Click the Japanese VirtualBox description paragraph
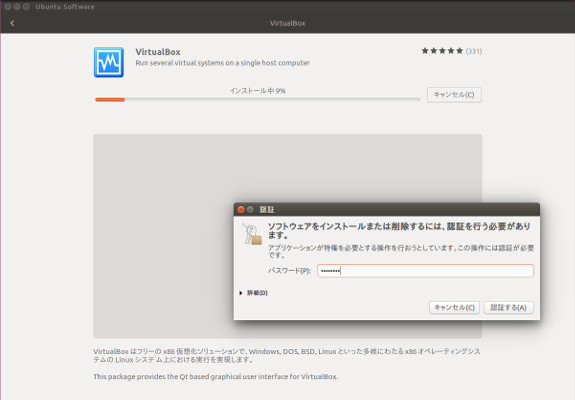Screen dimensions: 575x400 pyautogui.click(x=287, y=355)
